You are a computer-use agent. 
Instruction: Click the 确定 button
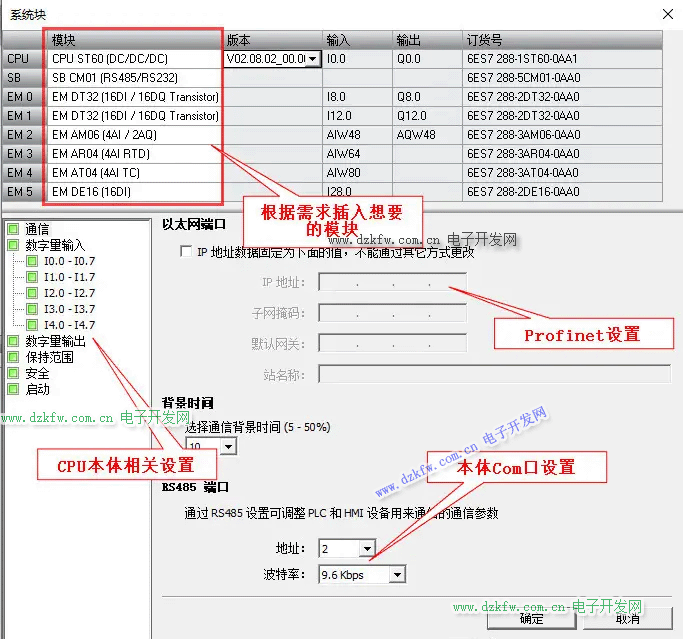pos(532,619)
